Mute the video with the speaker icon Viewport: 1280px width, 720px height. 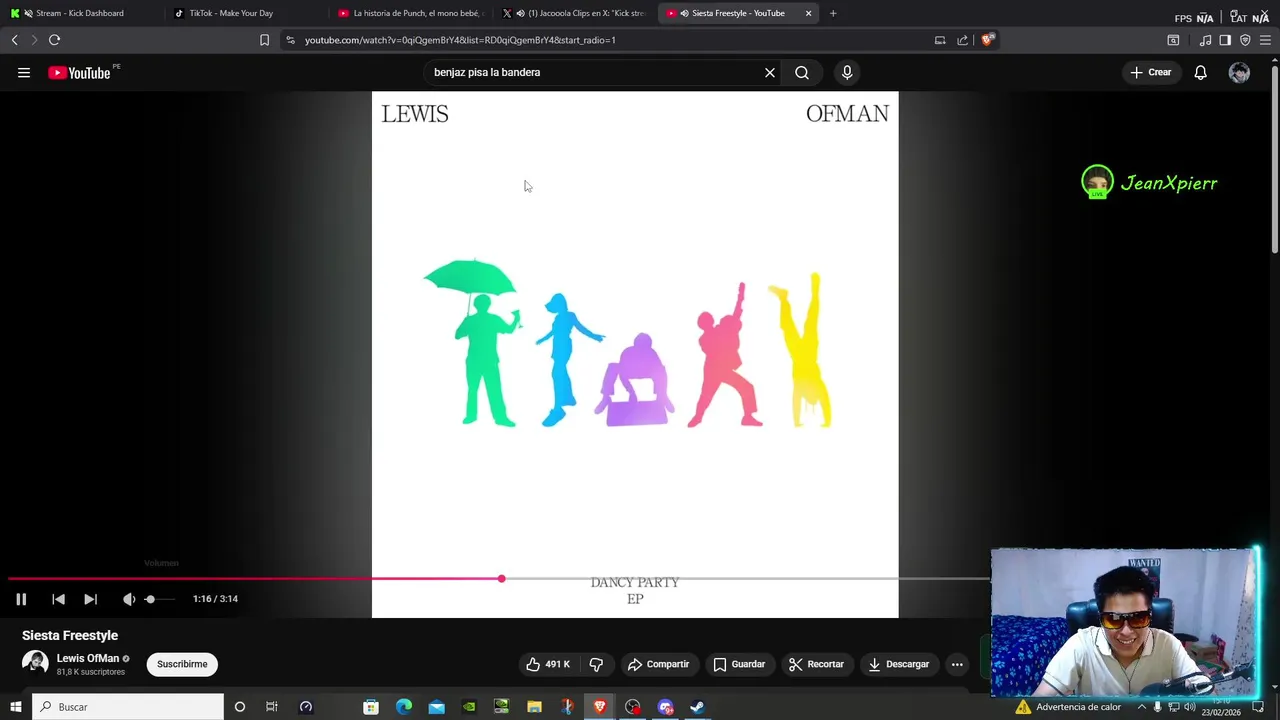click(x=129, y=599)
